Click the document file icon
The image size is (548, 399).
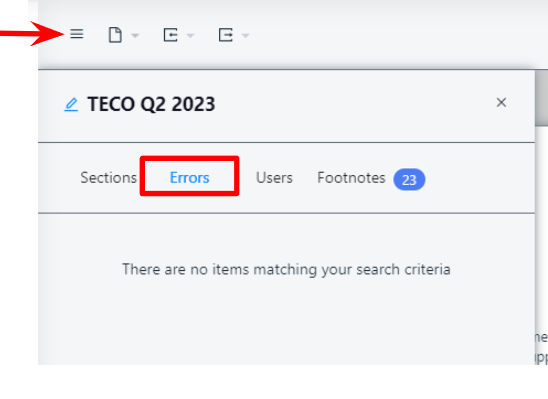(x=115, y=35)
